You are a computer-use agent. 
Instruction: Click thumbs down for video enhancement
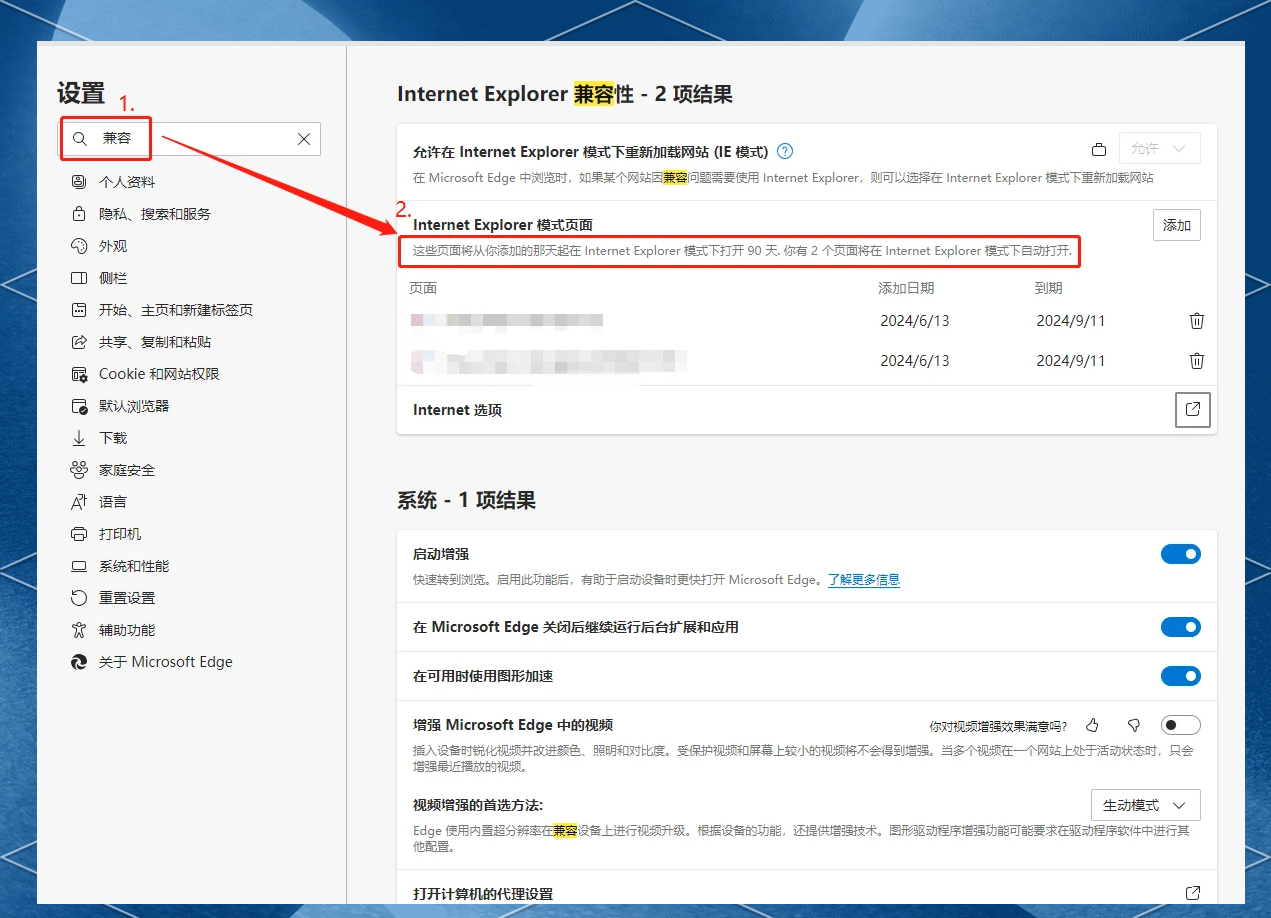pyautogui.click(x=1133, y=726)
